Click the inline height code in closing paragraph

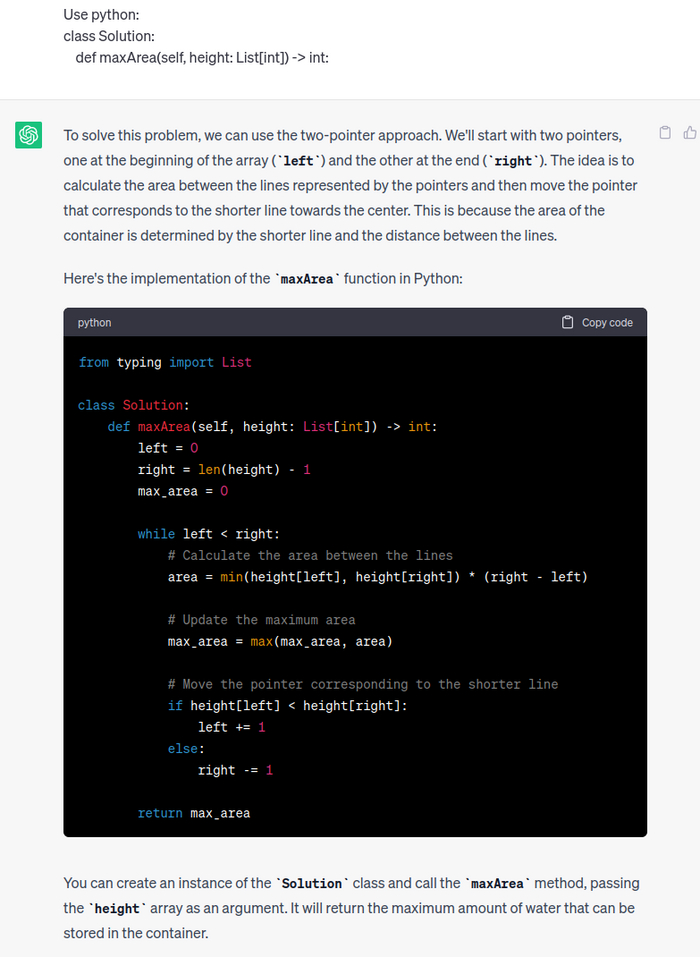[x=117, y=909]
